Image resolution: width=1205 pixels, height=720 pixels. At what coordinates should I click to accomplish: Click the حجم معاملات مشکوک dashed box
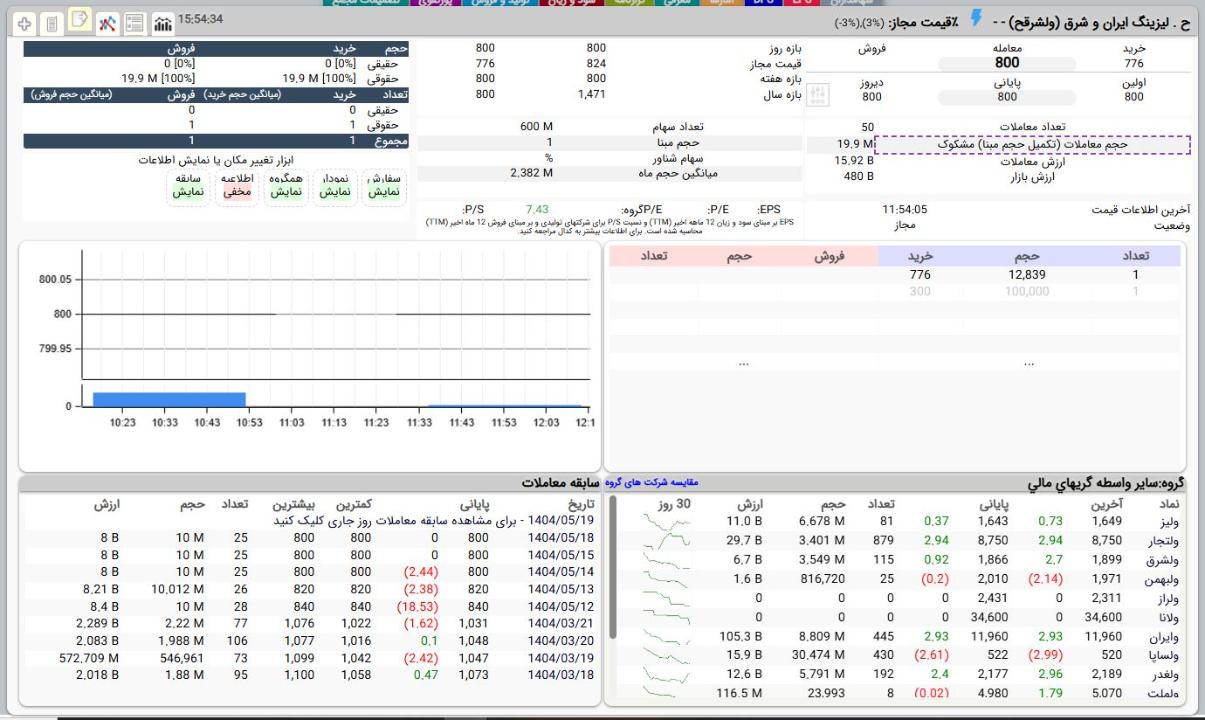pos(1032,145)
